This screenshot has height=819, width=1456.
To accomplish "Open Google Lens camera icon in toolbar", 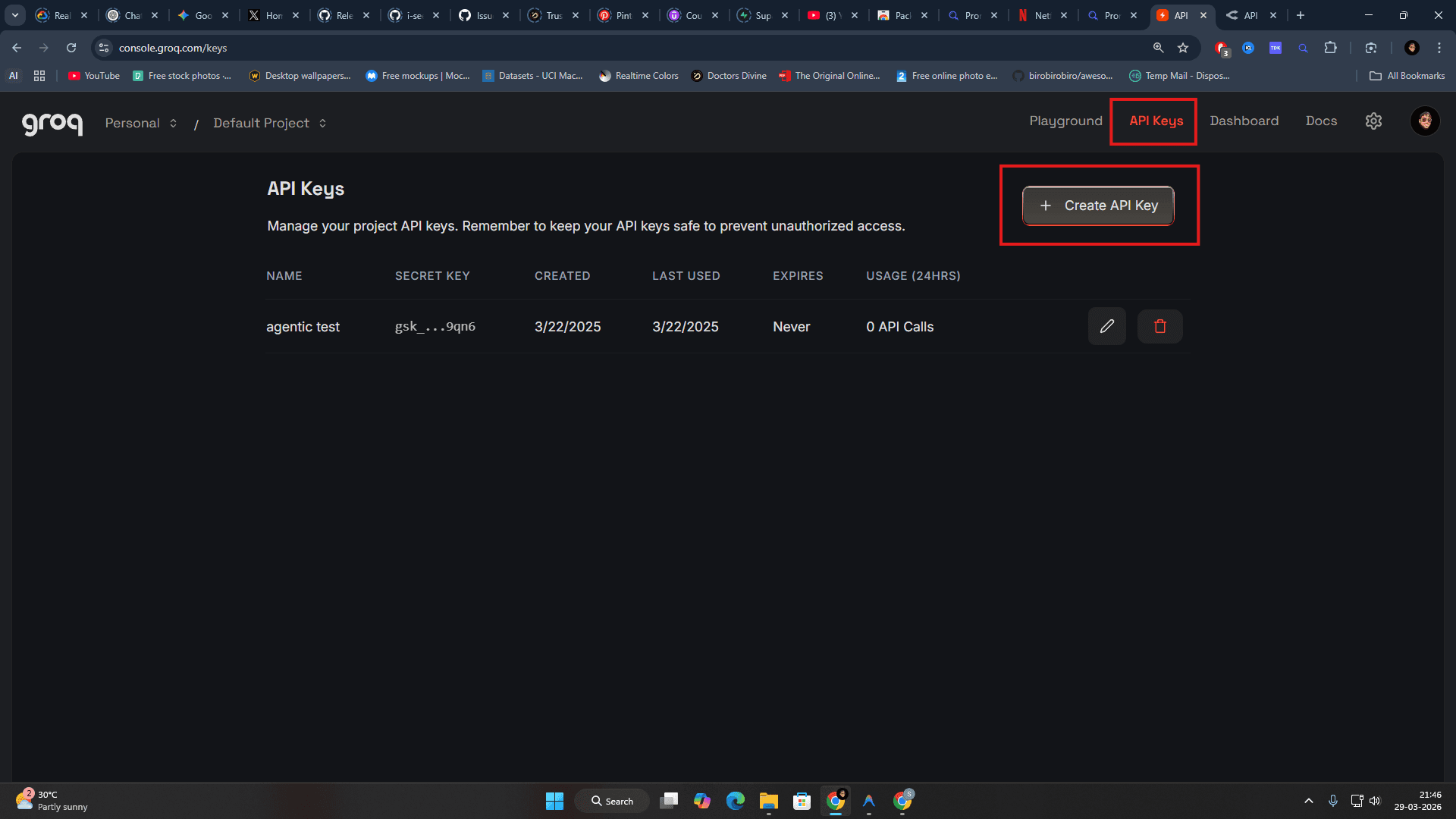I will pyautogui.click(x=1370, y=47).
